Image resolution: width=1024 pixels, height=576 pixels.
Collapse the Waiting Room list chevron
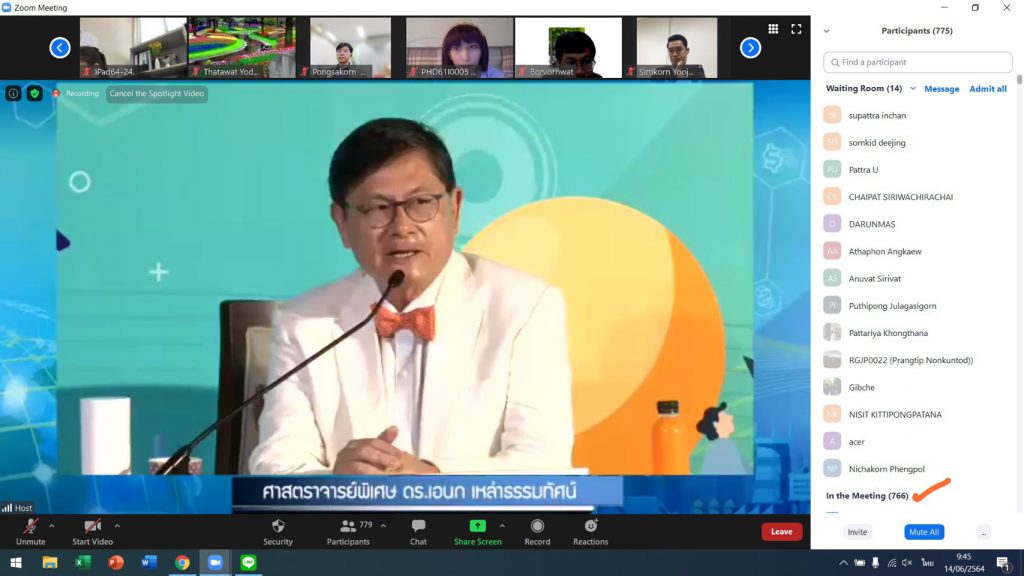click(912, 88)
